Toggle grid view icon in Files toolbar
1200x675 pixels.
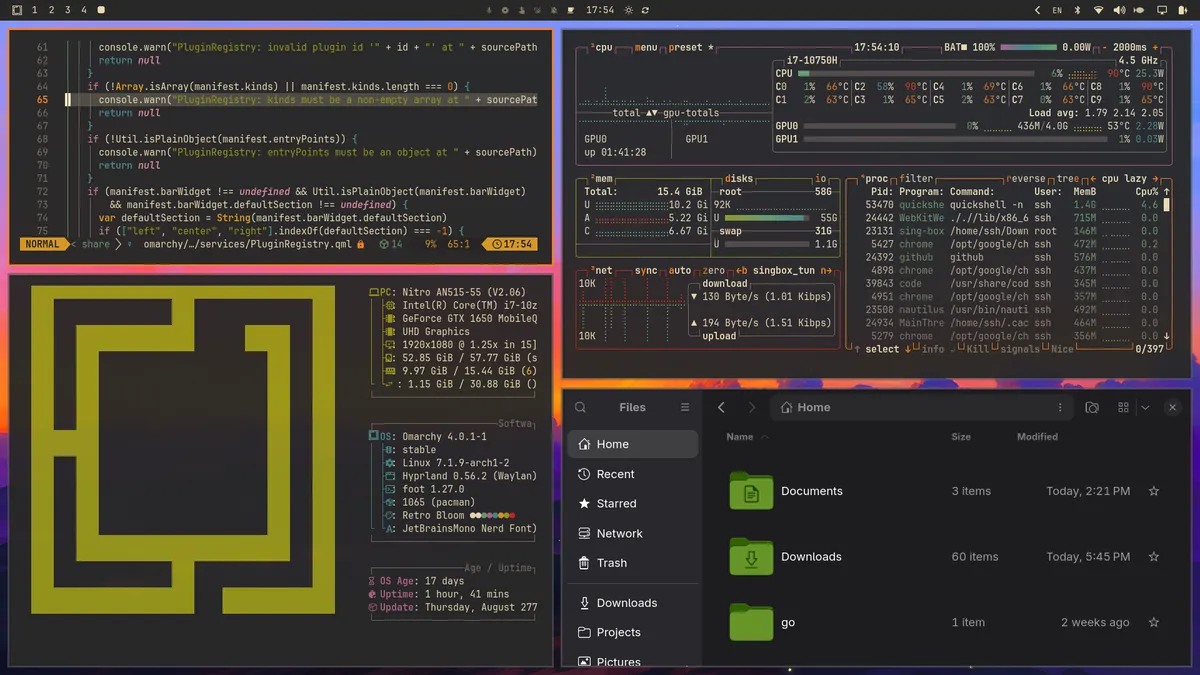[1123, 407]
